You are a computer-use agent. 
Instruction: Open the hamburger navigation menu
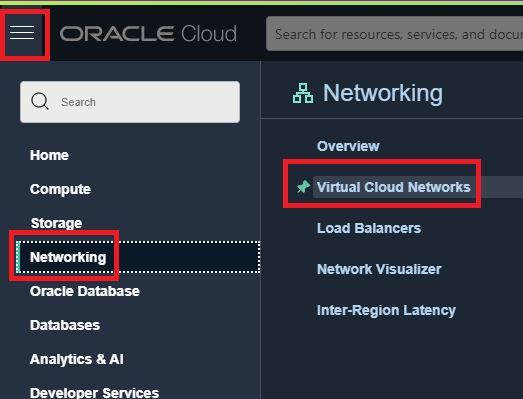[22, 33]
